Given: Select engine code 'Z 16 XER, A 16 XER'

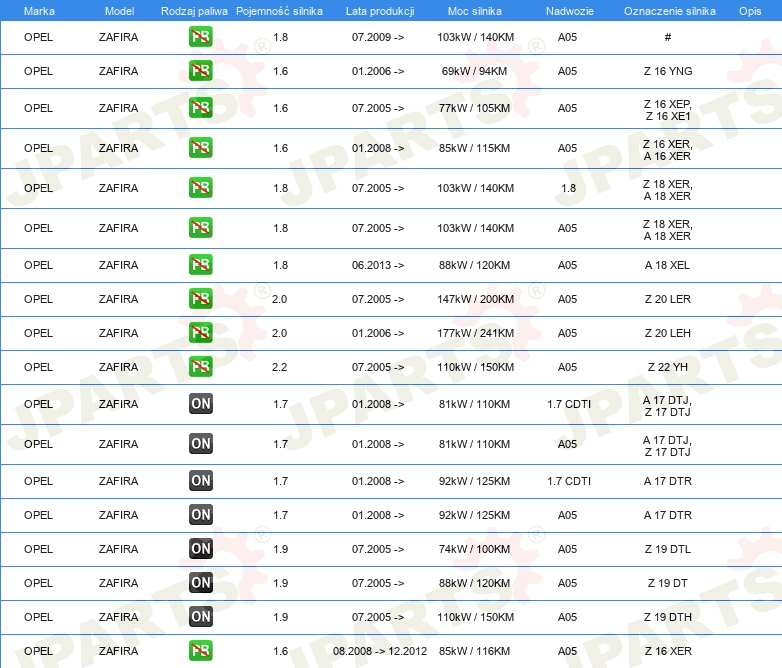Looking at the screenshot, I should (668, 150).
